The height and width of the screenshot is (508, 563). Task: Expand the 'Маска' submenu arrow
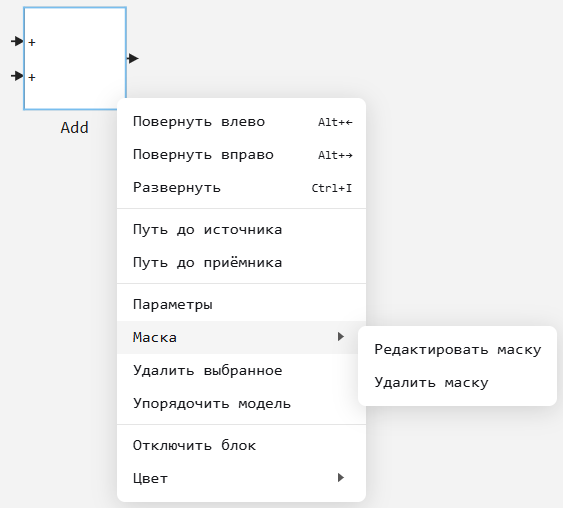pyautogui.click(x=341, y=337)
